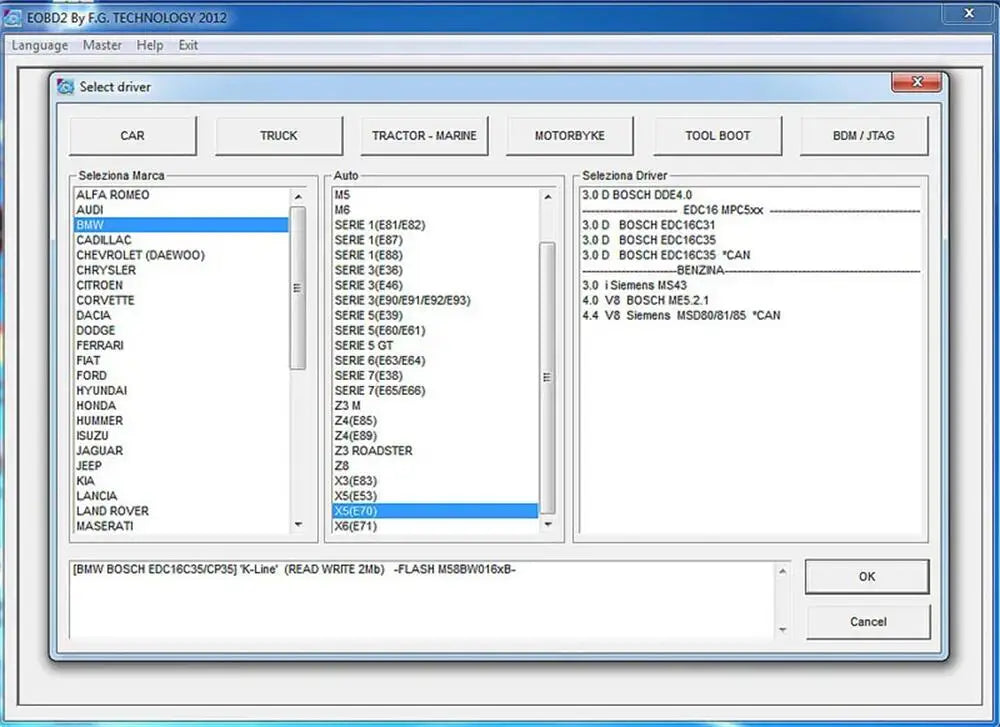
Task: Cancel the driver selection dialog
Action: (x=867, y=621)
